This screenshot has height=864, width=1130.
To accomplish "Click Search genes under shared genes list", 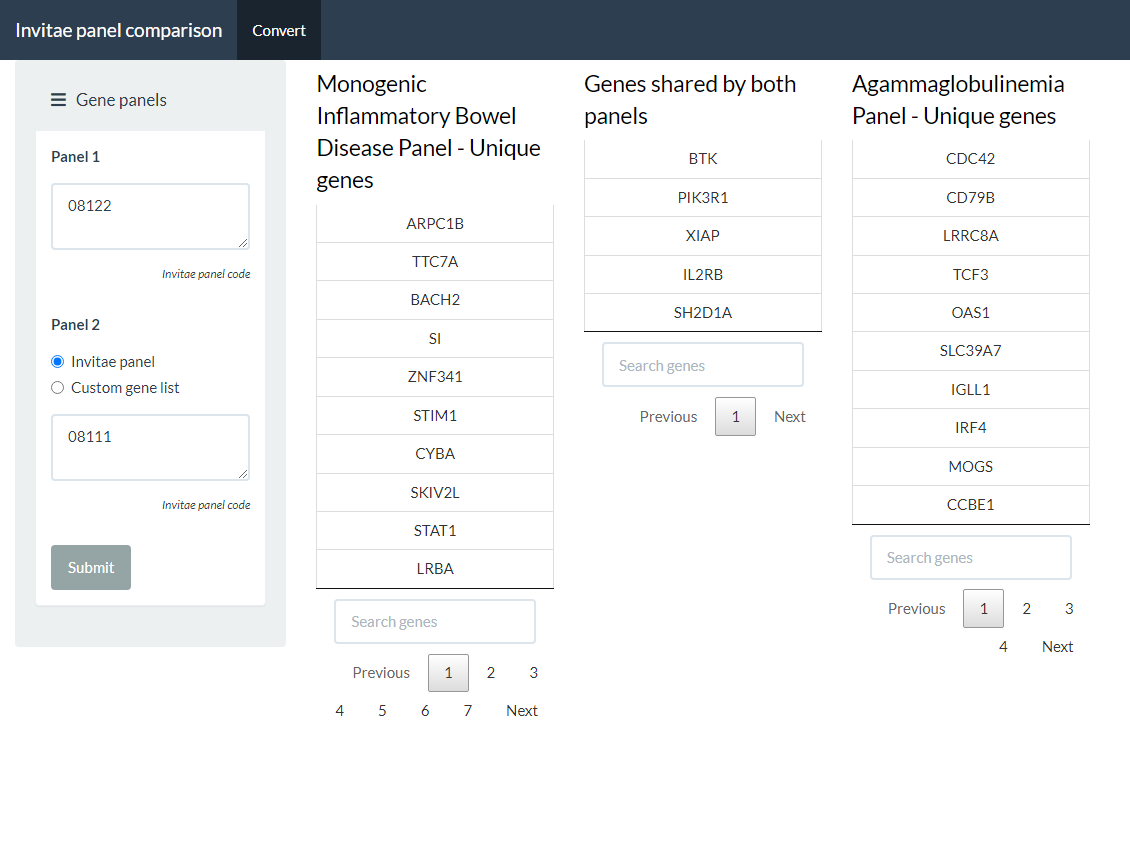I will [x=703, y=366].
